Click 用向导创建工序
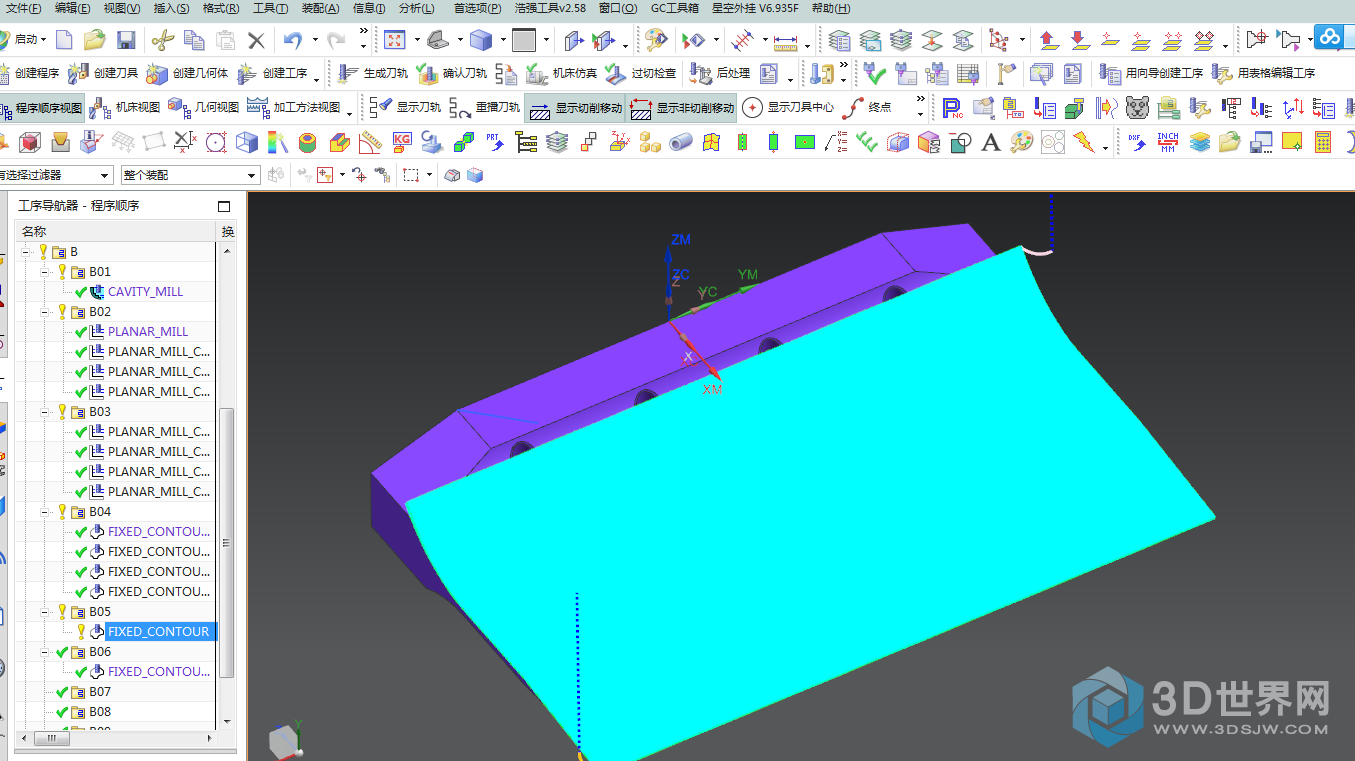 tap(1150, 74)
